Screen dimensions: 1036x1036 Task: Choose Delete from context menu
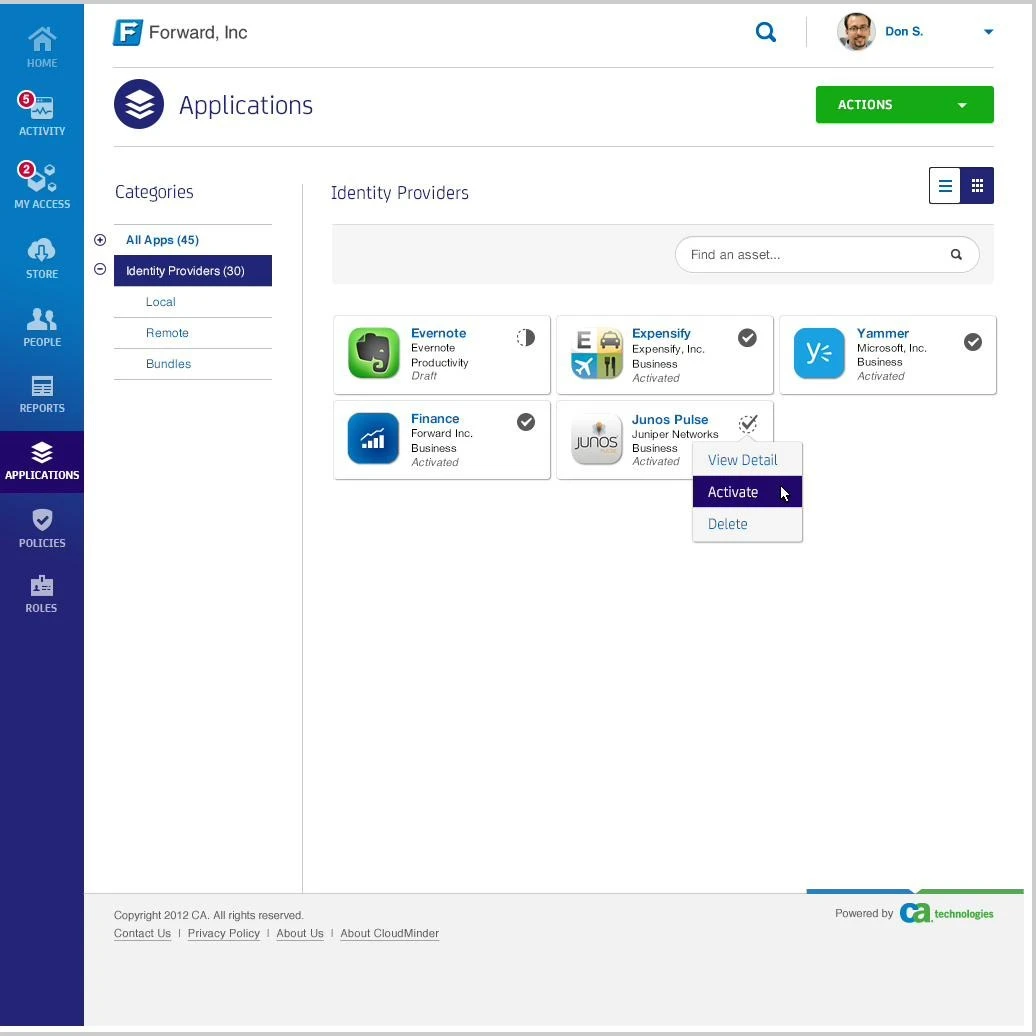click(747, 524)
